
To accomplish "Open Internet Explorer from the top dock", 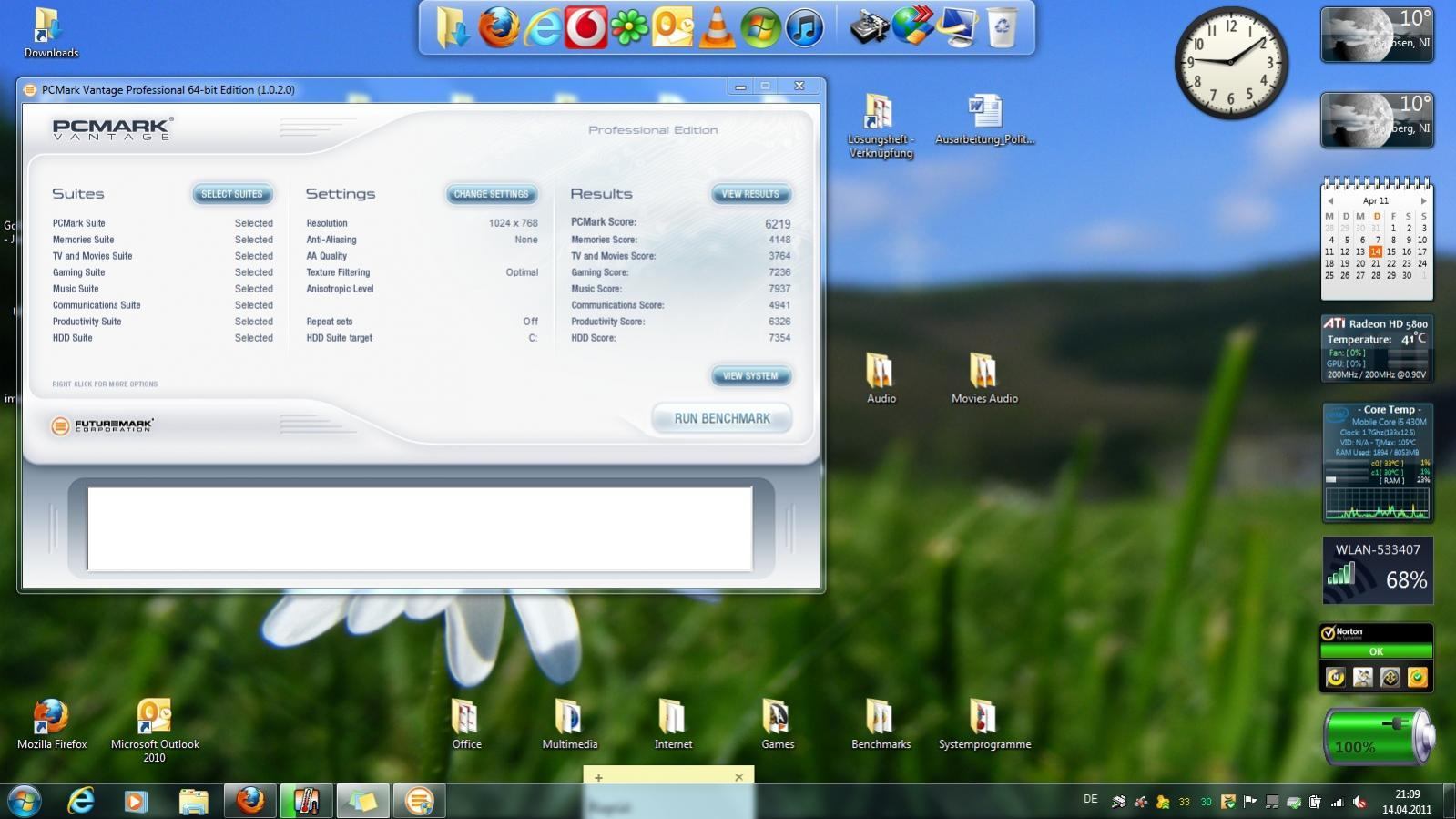I will click(542, 28).
